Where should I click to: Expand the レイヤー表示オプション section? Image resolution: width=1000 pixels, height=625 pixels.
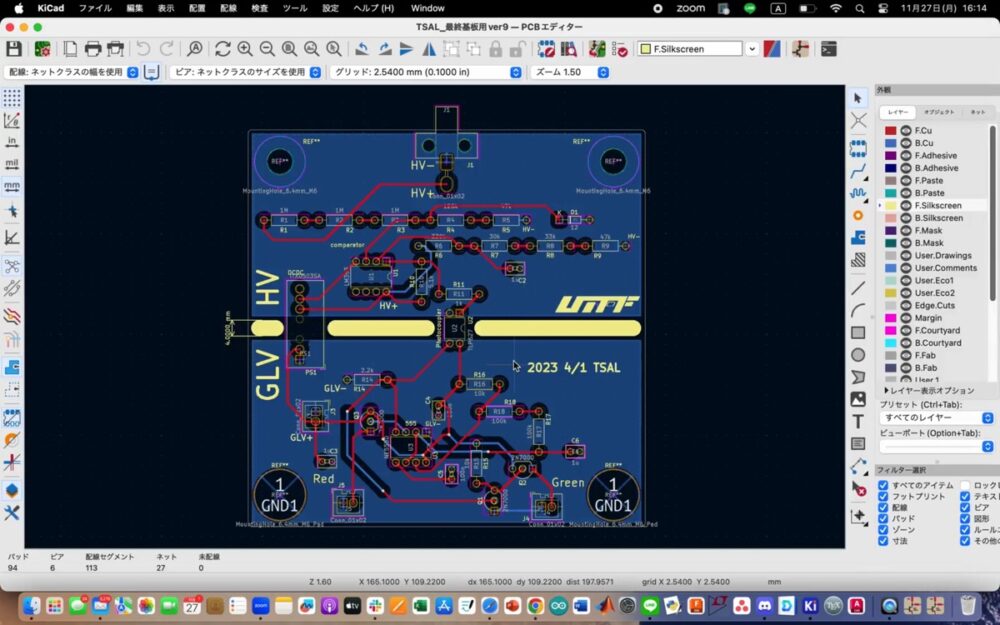tap(928, 390)
